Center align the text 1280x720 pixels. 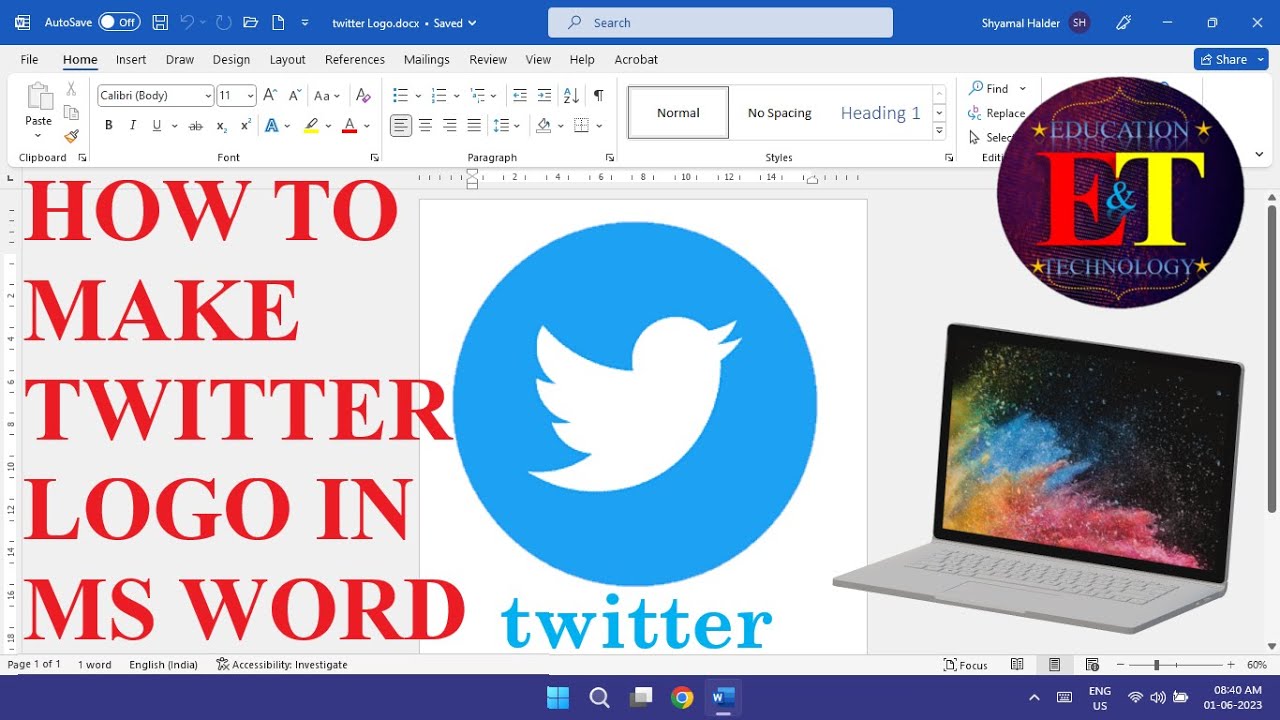425,126
